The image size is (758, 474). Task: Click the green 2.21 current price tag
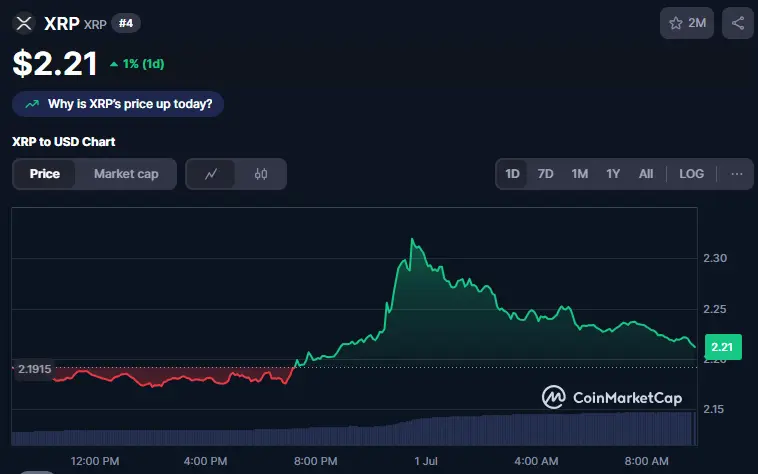click(723, 347)
